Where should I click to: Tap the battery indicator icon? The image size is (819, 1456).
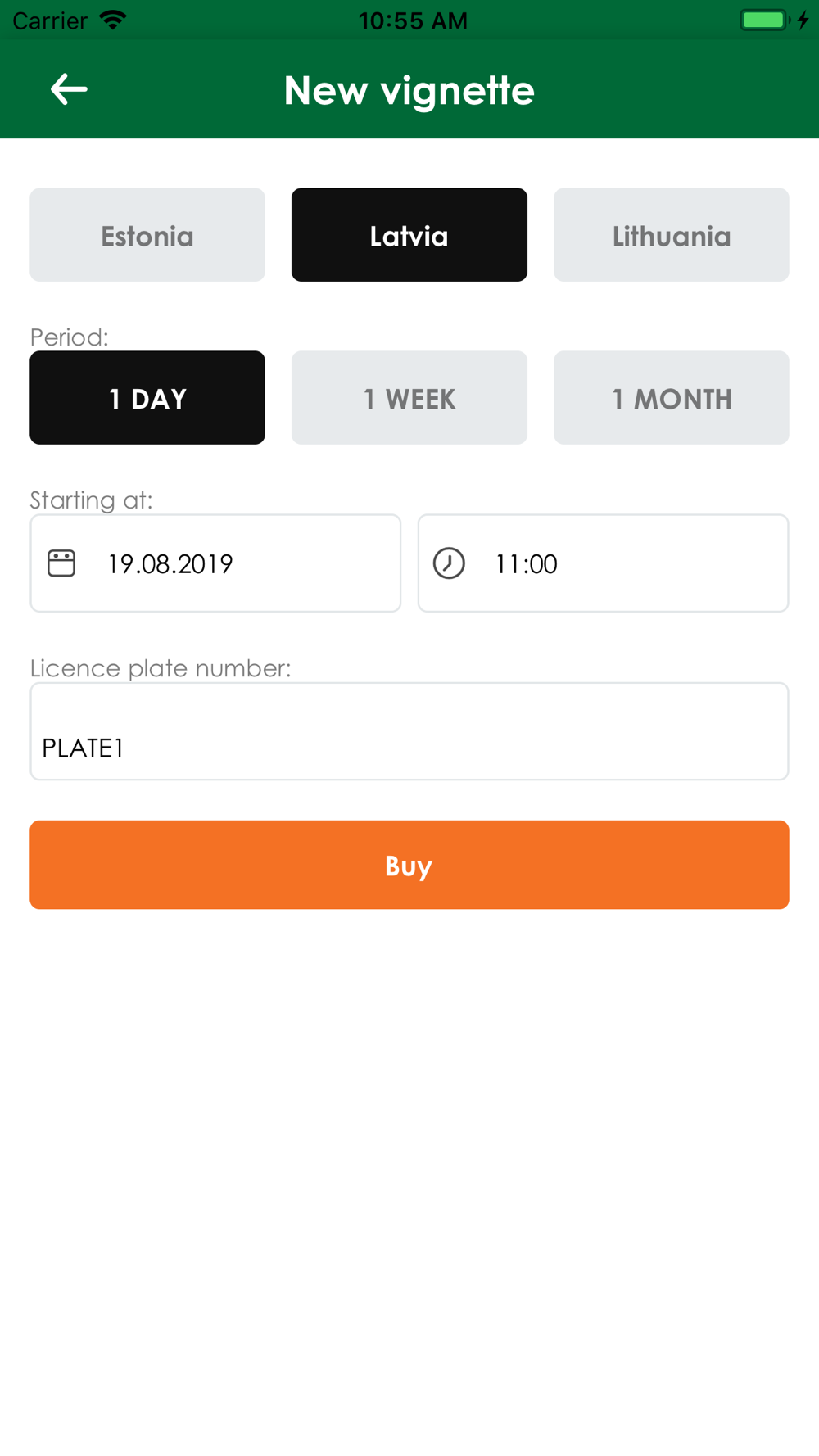pyautogui.click(x=763, y=20)
